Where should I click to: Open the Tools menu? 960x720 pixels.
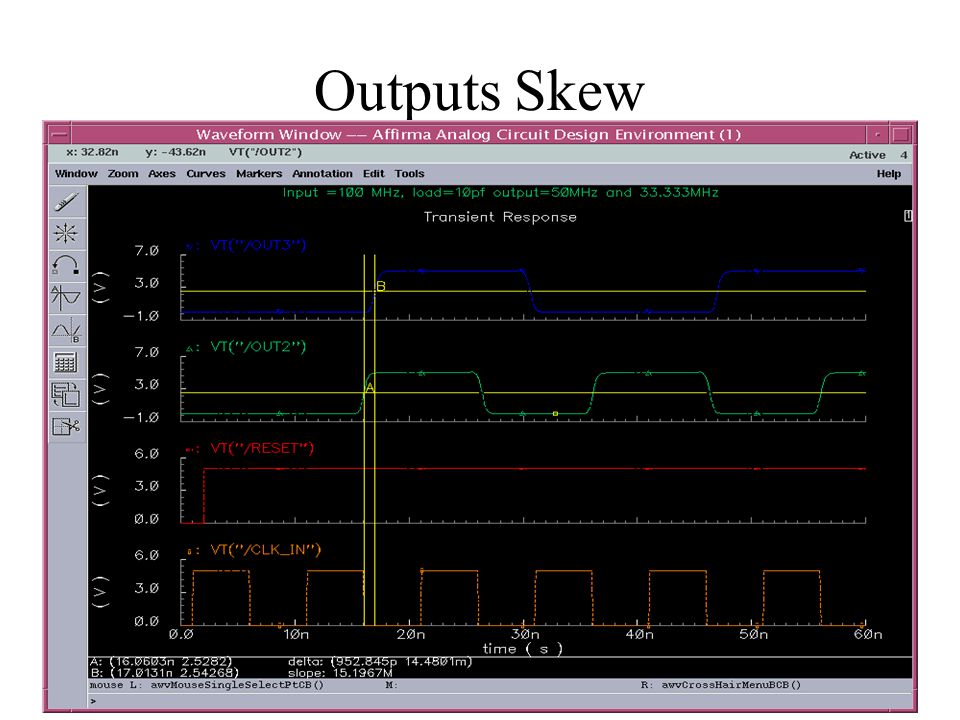point(409,174)
